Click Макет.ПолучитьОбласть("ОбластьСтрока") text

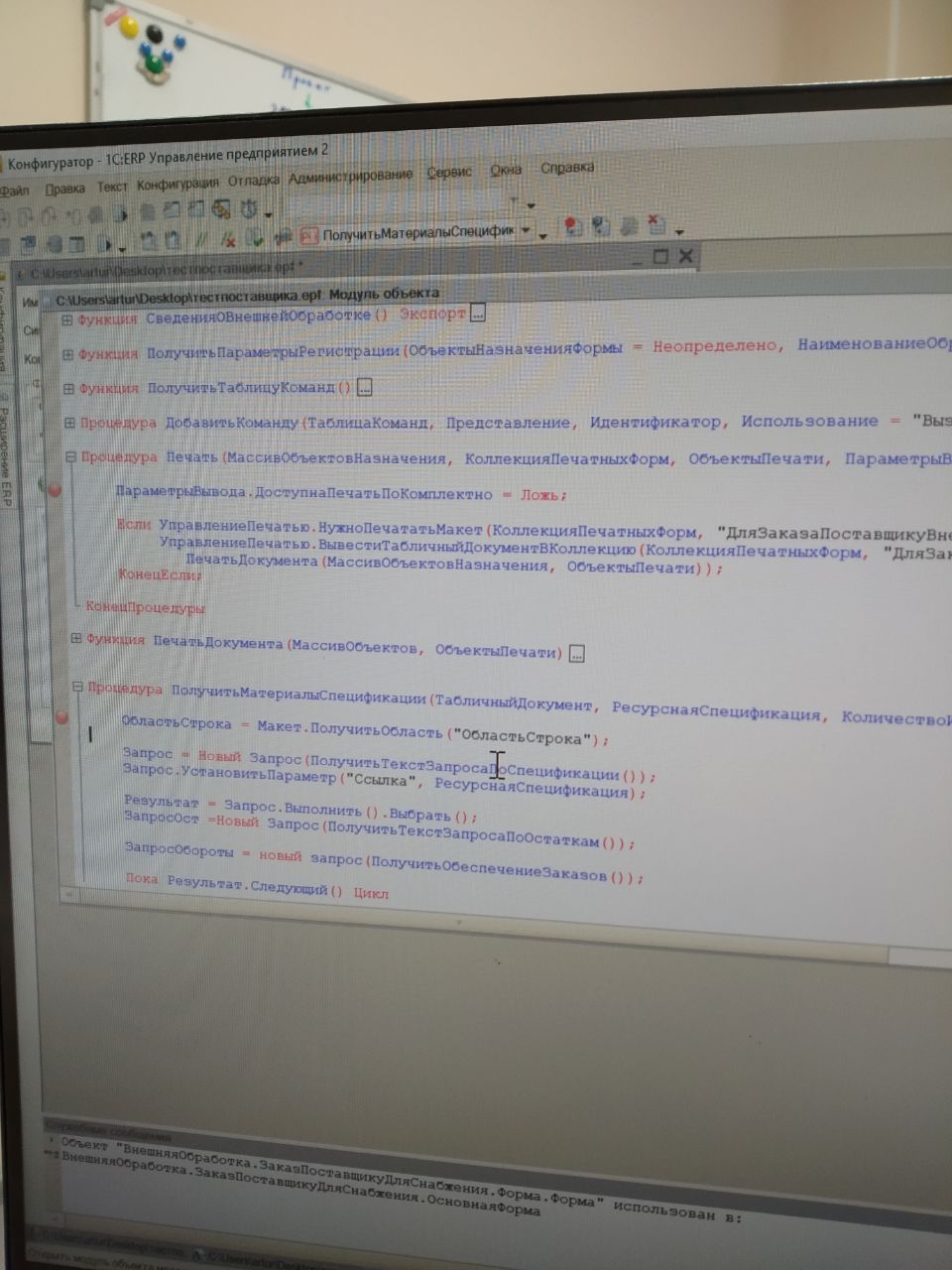(x=430, y=733)
